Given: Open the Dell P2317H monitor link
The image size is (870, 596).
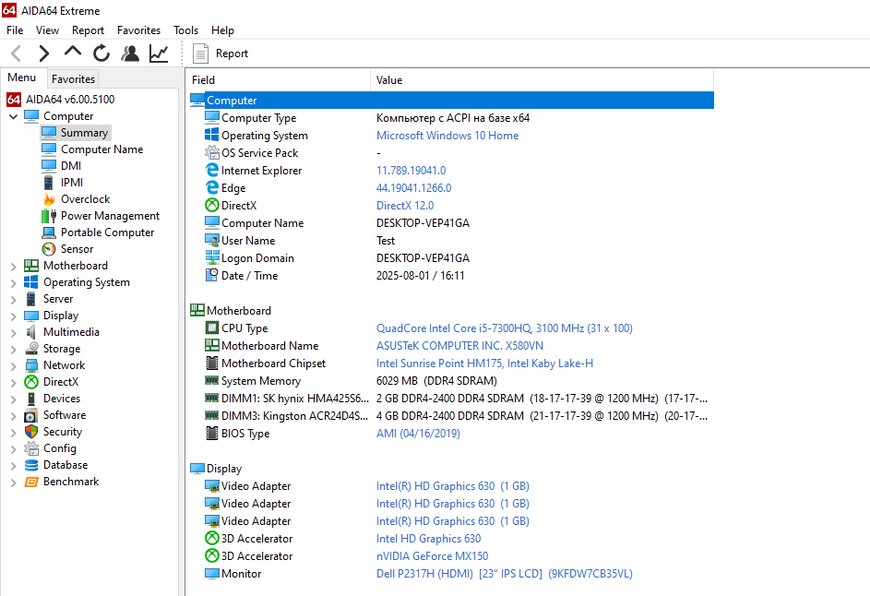Looking at the screenshot, I should 504,574.
